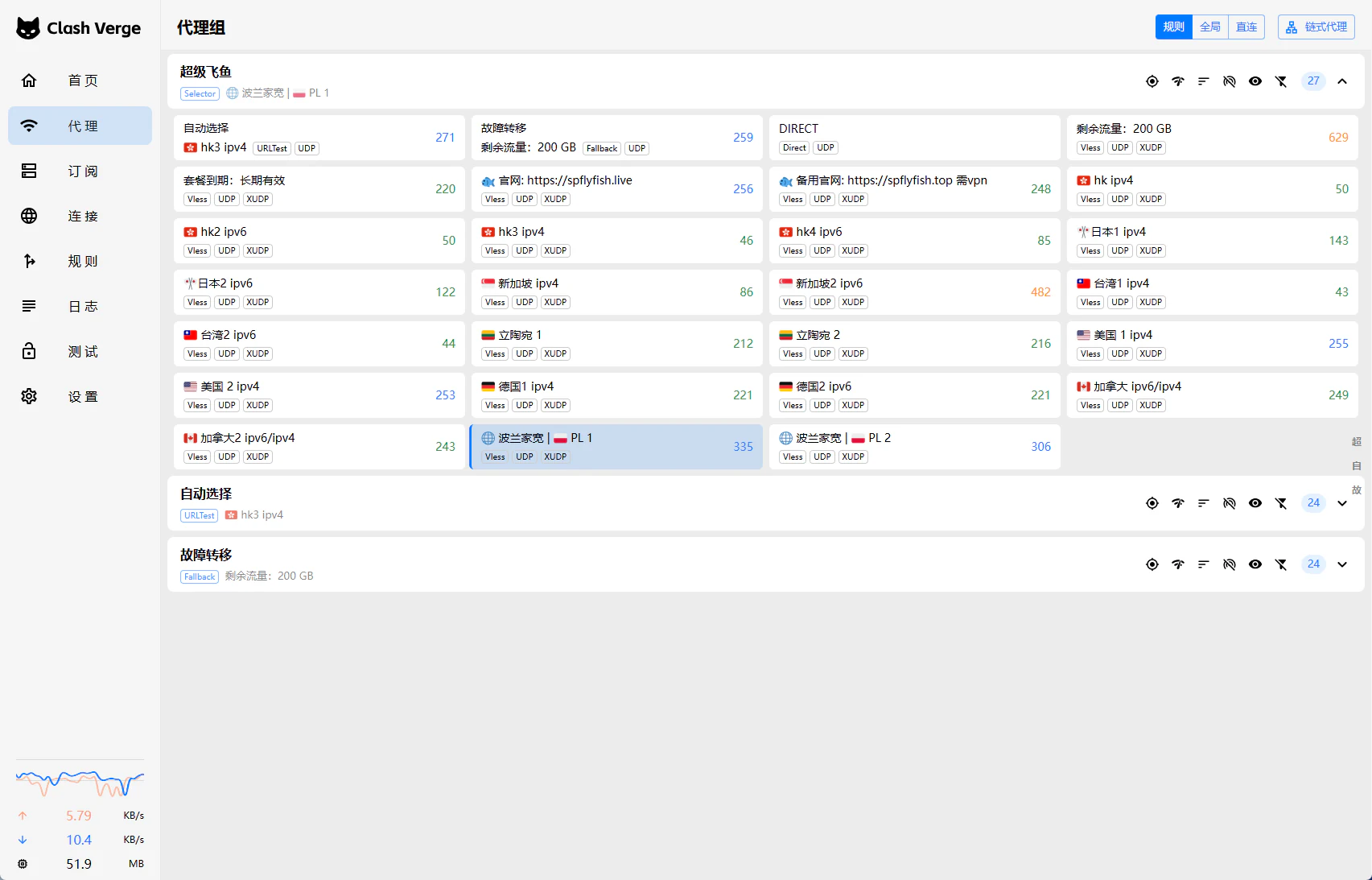The width and height of the screenshot is (1372, 880).
Task: Click the traffic graph in sidebar
Action: tap(80, 781)
